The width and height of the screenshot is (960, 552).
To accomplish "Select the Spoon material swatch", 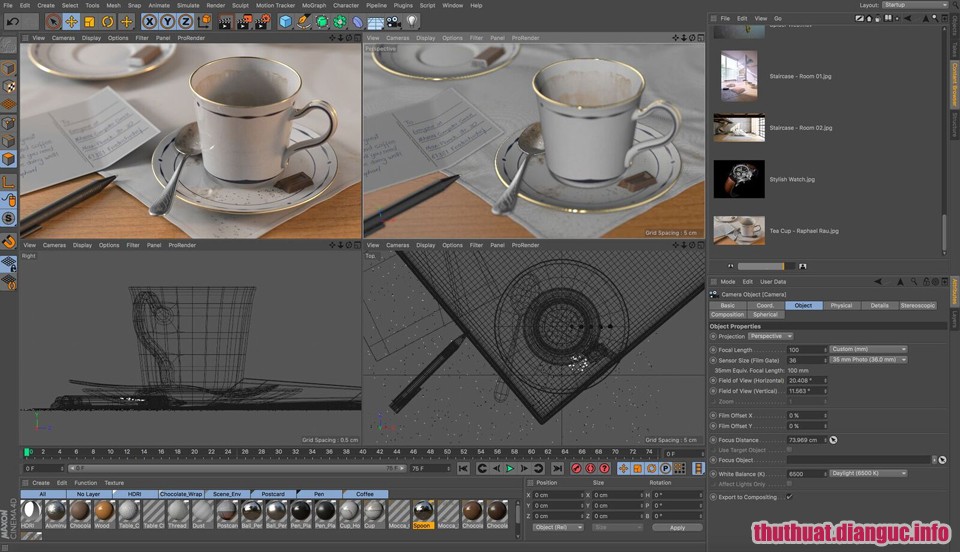I will click(x=422, y=514).
